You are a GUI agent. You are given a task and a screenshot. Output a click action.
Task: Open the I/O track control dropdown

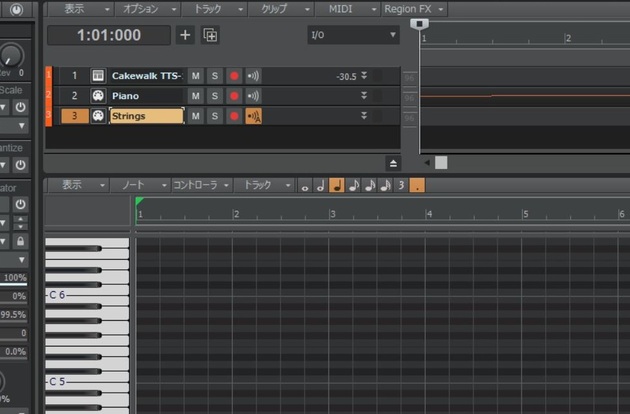pyautogui.click(x=353, y=35)
